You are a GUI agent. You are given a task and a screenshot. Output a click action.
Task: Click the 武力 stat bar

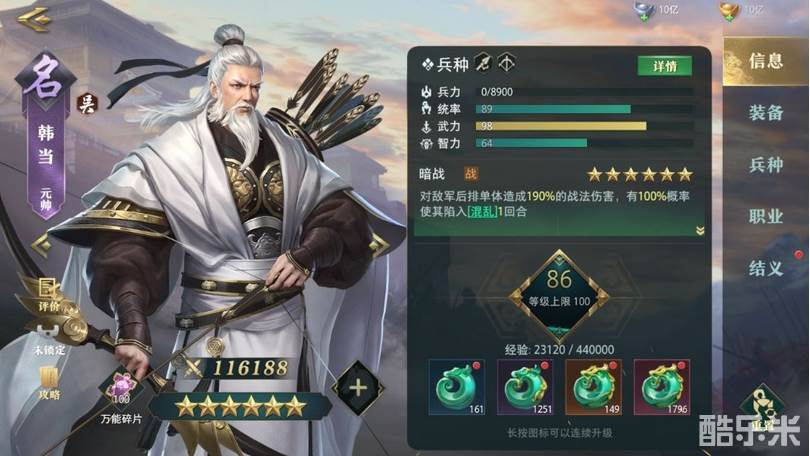coord(584,126)
